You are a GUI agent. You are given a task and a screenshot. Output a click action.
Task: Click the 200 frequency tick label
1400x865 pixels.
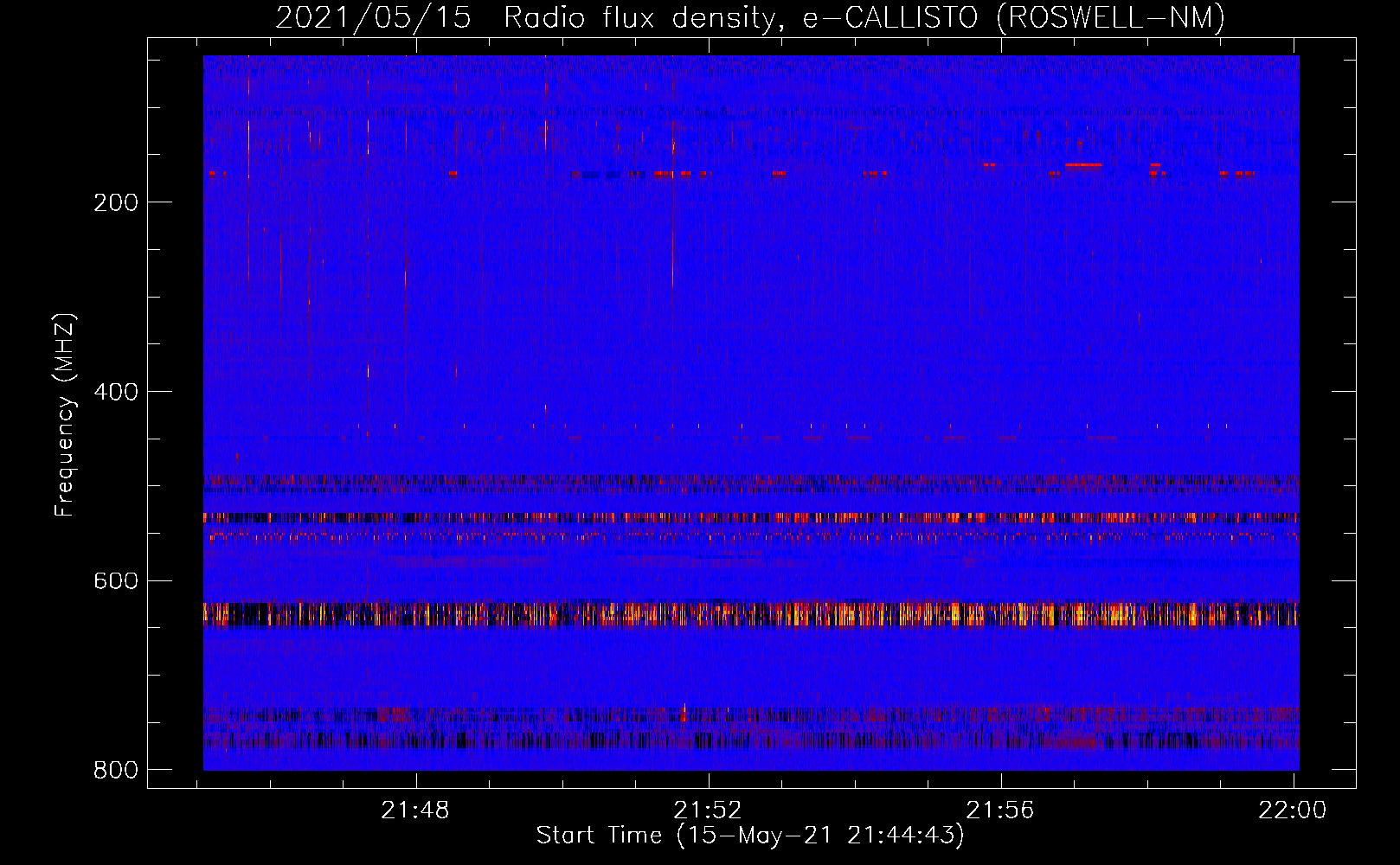coord(116,202)
